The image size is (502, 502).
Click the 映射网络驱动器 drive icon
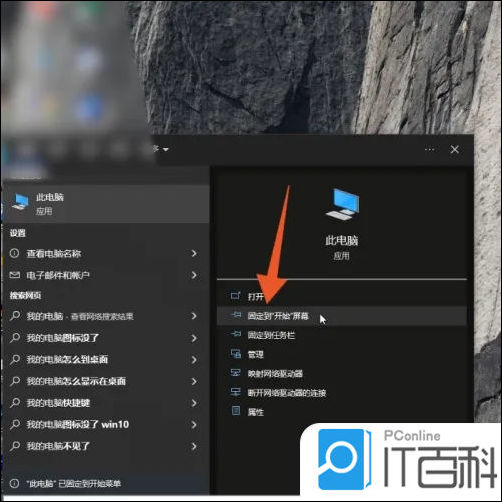pyautogui.click(x=236, y=373)
